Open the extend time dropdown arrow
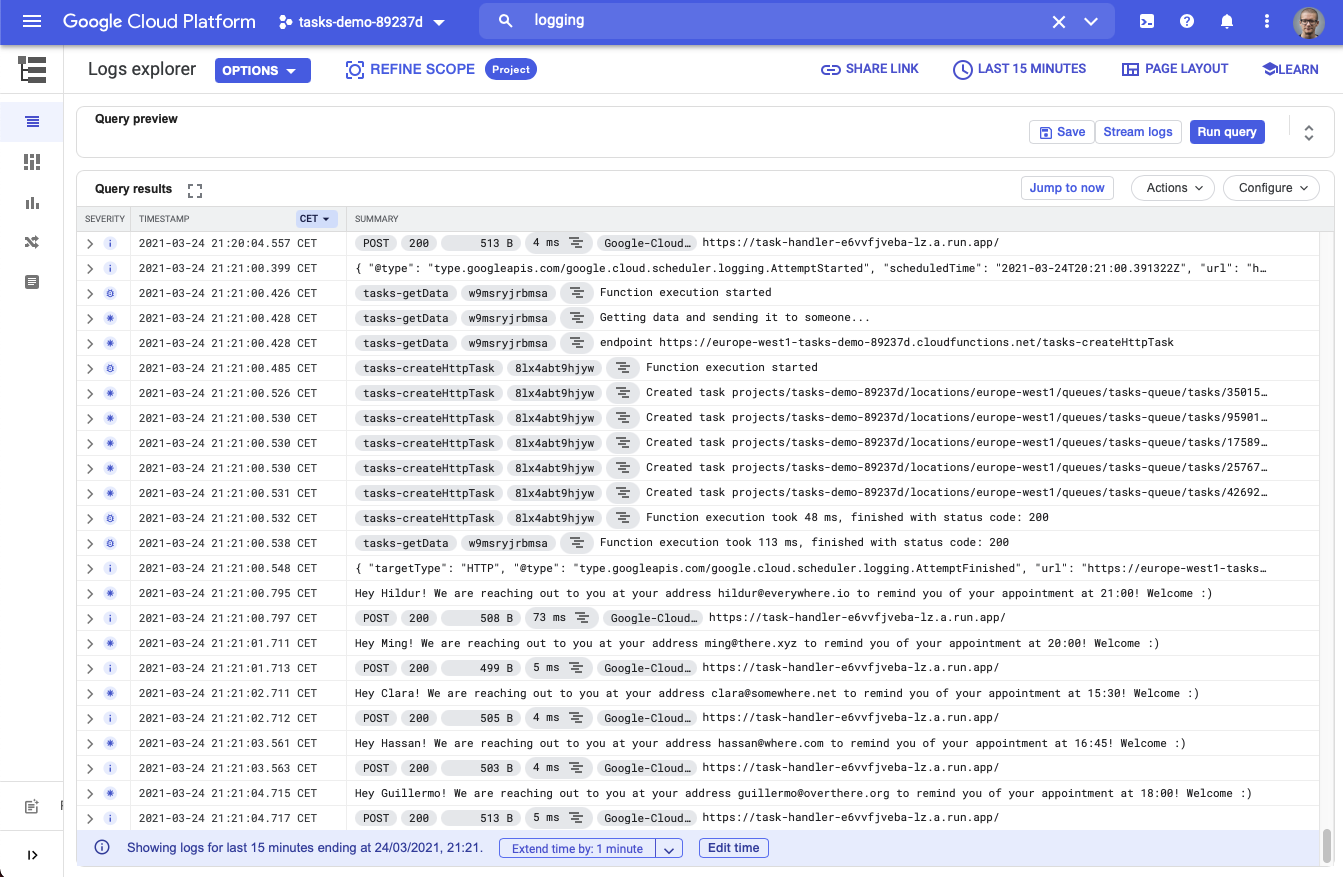Viewport: 1343px width, 877px height. (x=669, y=849)
